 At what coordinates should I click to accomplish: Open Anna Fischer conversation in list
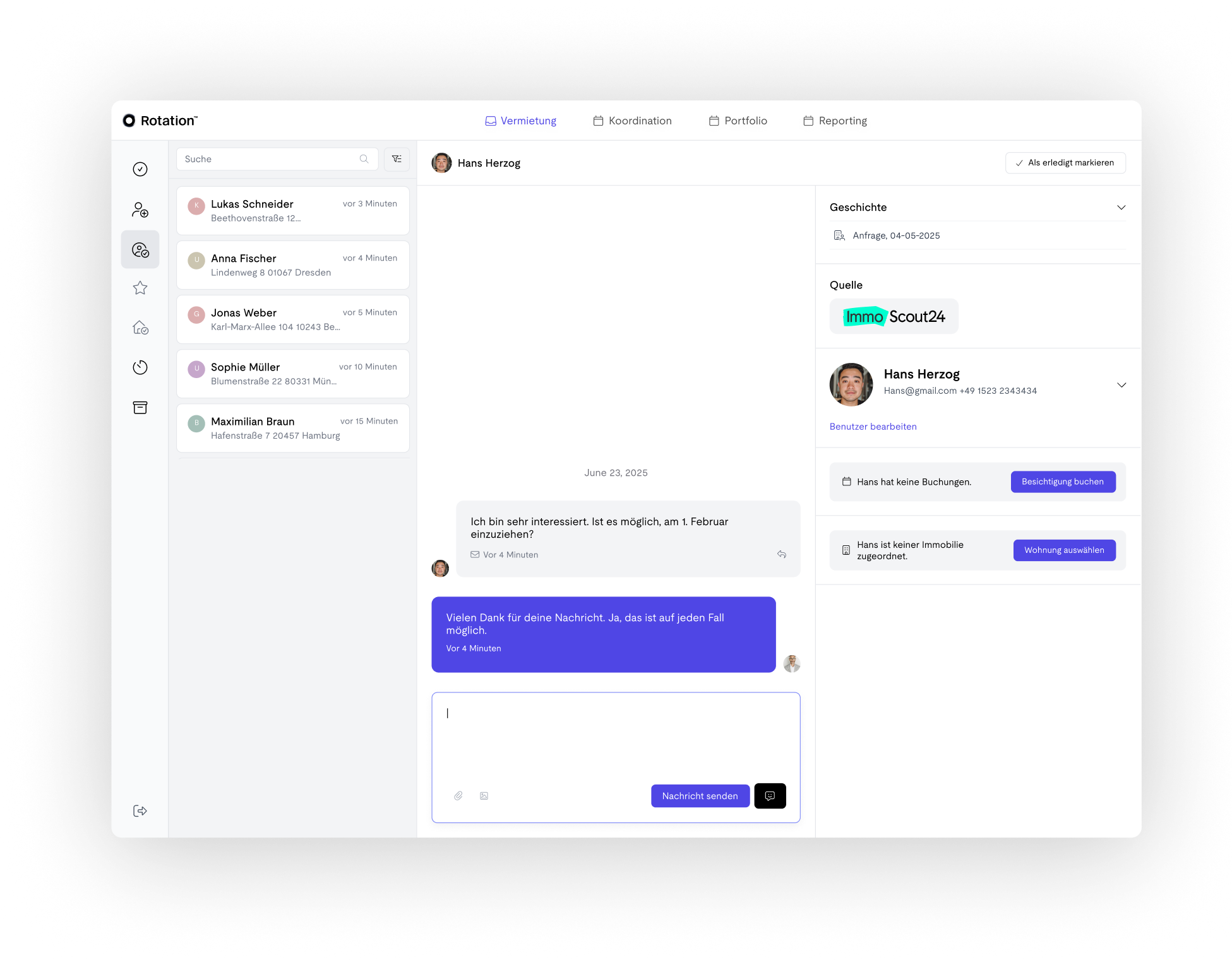coord(293,265)
